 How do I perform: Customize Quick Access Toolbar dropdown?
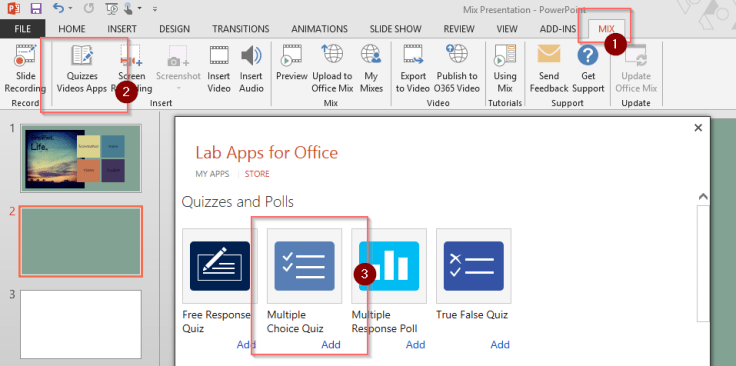pos(155,9)
